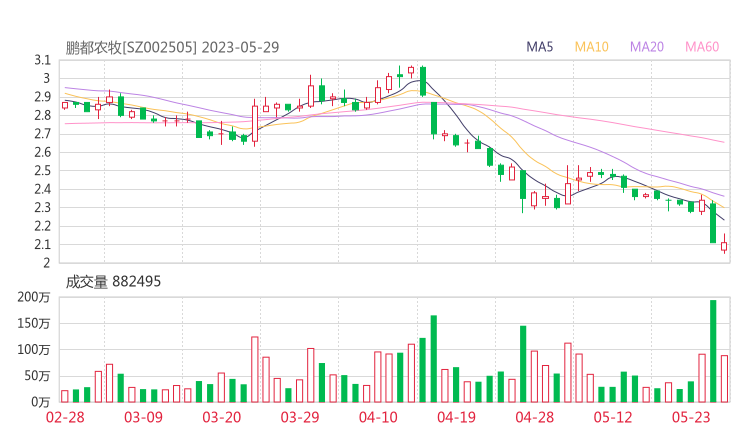Click the long green candlestick dropping to 2.1
The height and width of the screenshot is (440, 740).
pos(713,222)
